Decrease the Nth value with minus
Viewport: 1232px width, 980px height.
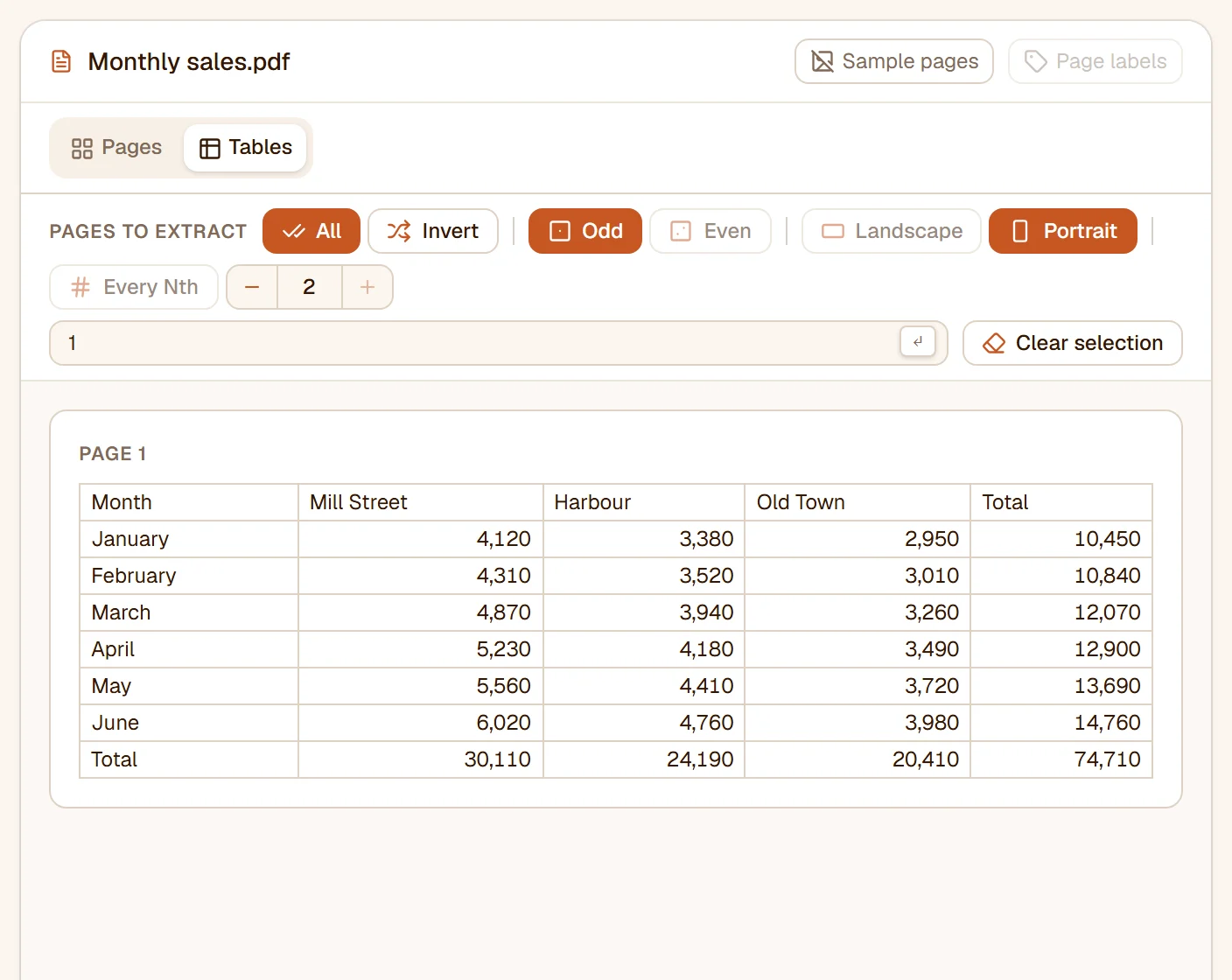(x=252, y=287)
